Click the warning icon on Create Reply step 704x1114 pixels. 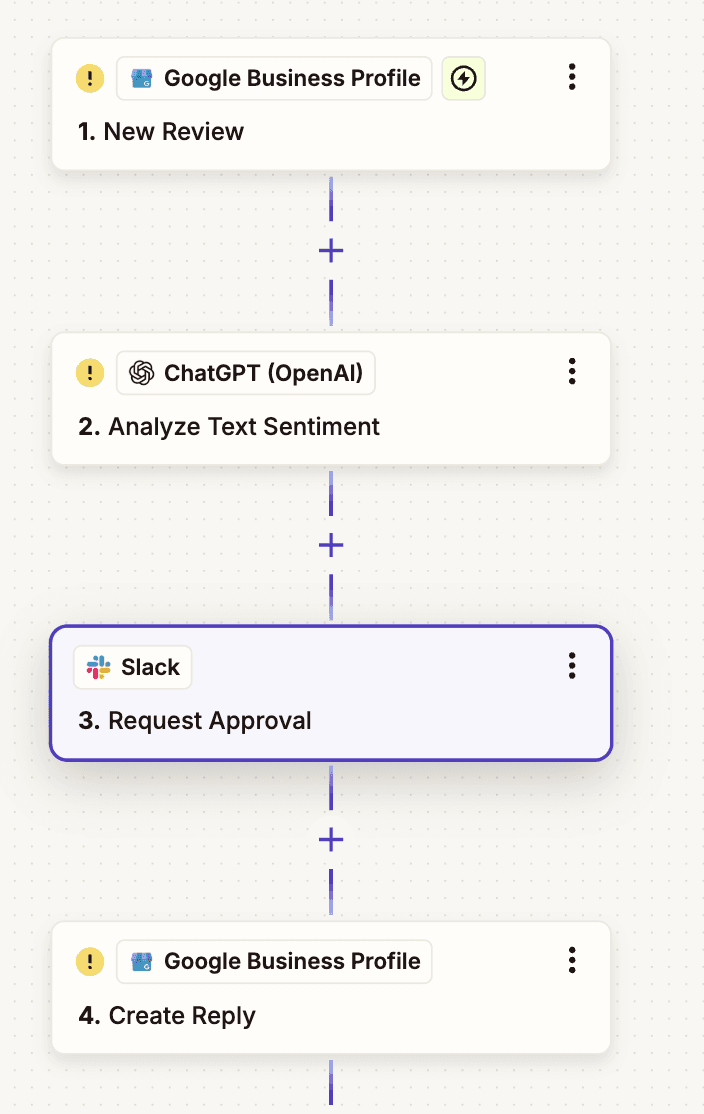[x=90, y=962]
